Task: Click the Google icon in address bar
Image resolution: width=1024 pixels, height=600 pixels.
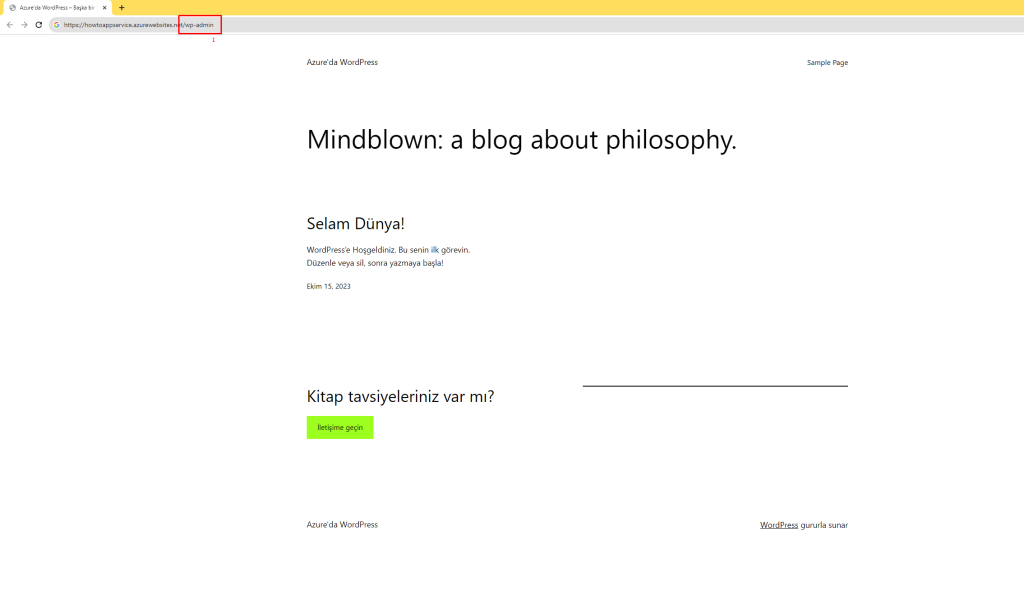Action: point(57,24)
